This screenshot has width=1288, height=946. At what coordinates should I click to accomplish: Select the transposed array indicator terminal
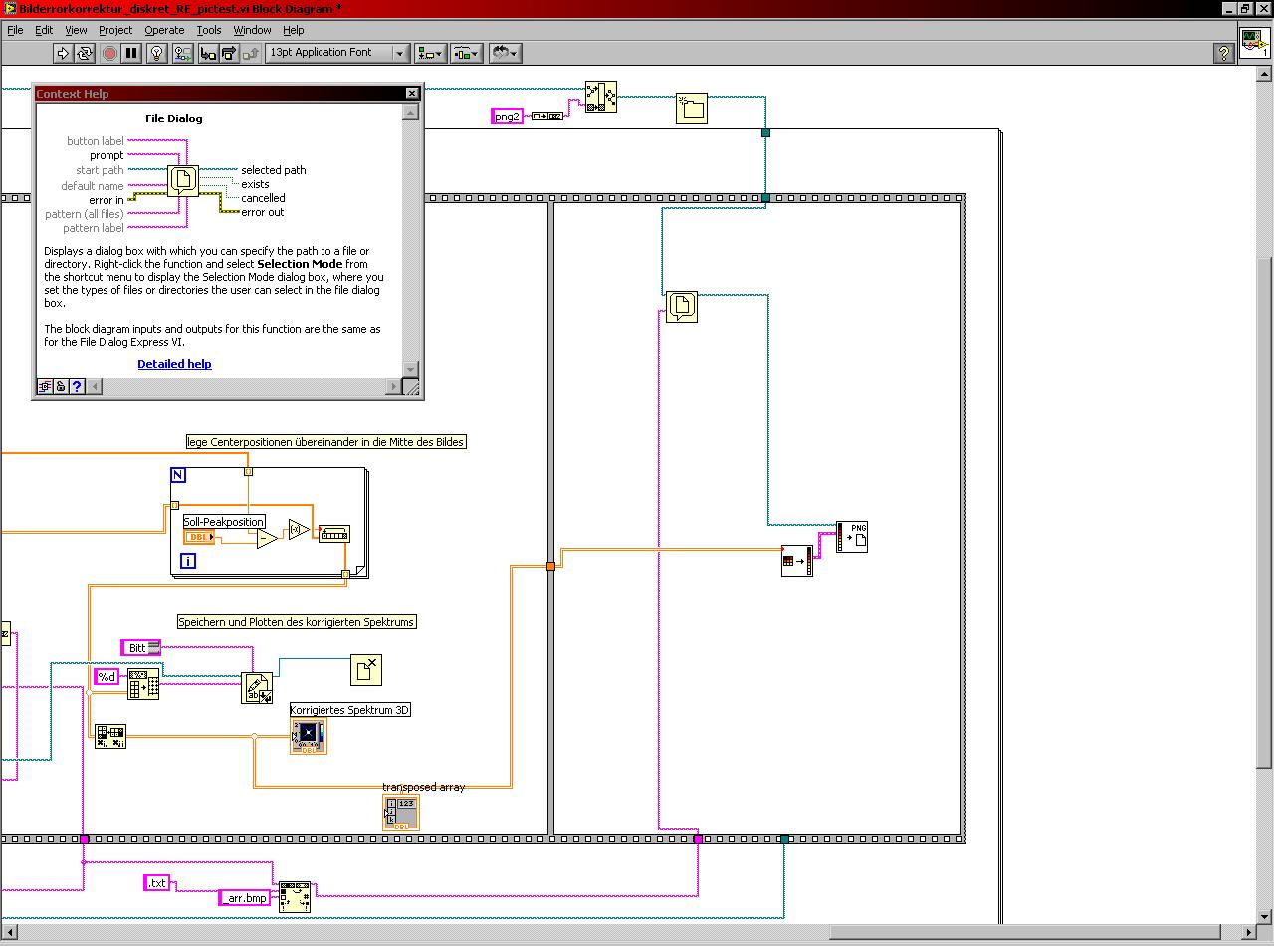click(x=401, y=813)
